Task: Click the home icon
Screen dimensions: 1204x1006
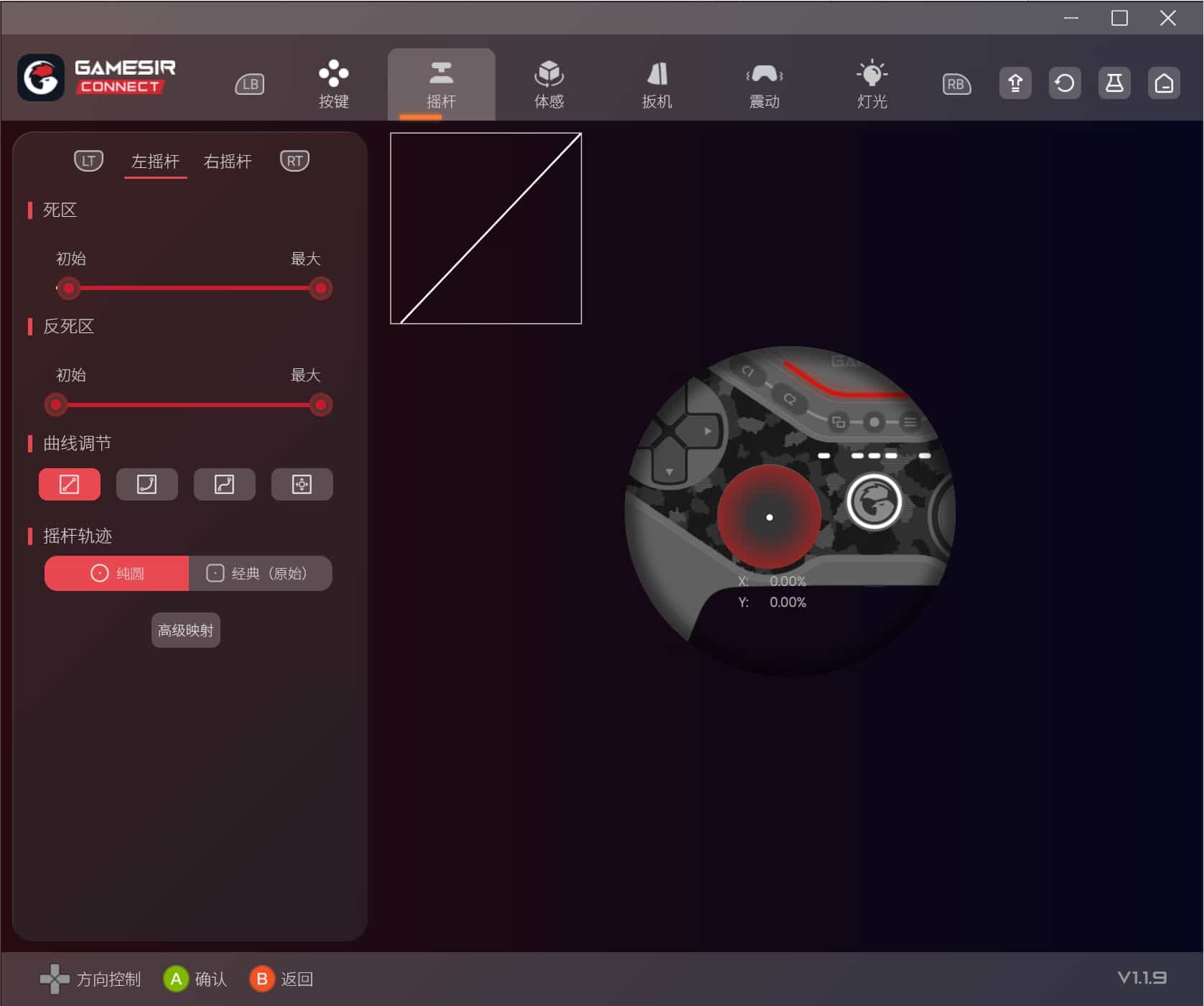Action: 1164,83
